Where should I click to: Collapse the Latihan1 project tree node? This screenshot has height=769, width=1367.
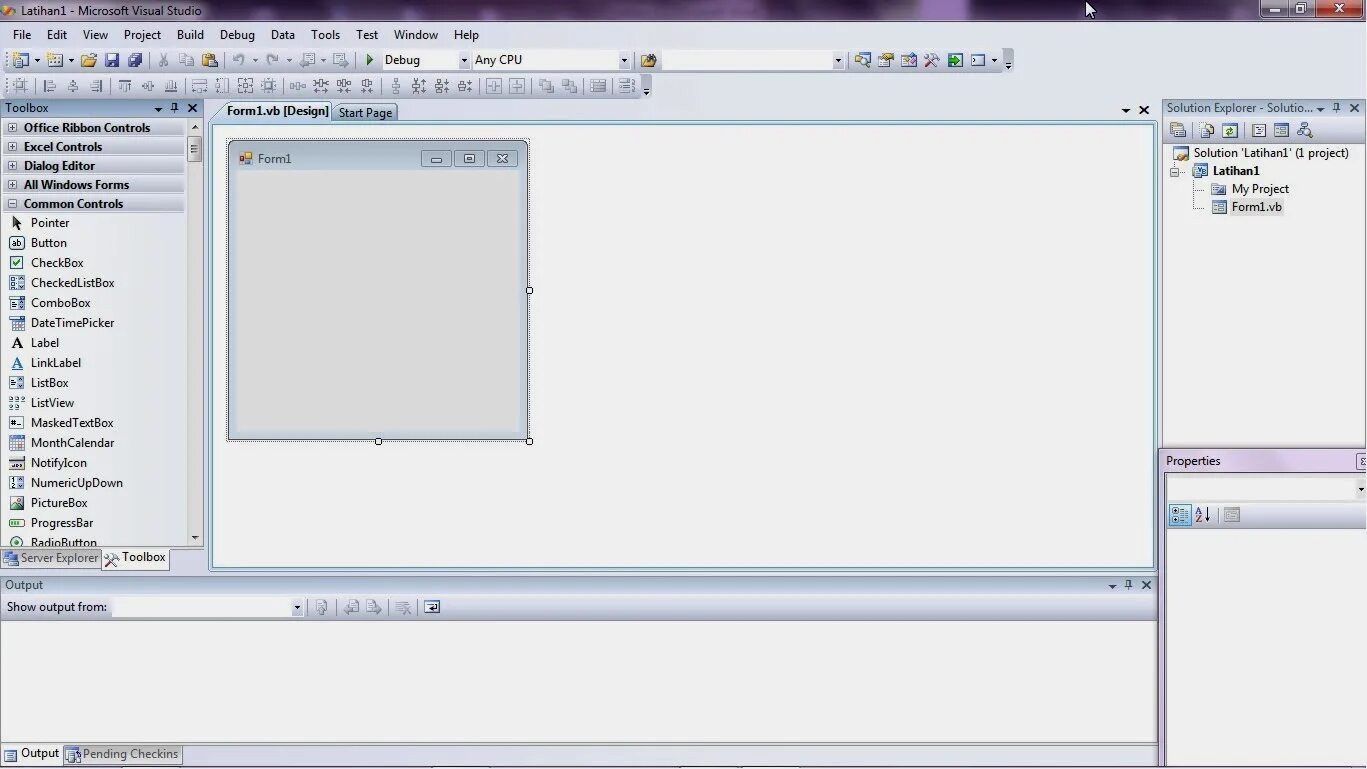click(1176, 172)
